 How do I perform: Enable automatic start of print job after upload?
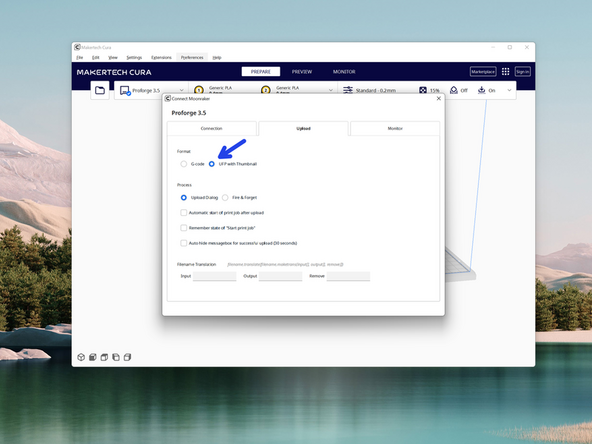tap(183, 213)
